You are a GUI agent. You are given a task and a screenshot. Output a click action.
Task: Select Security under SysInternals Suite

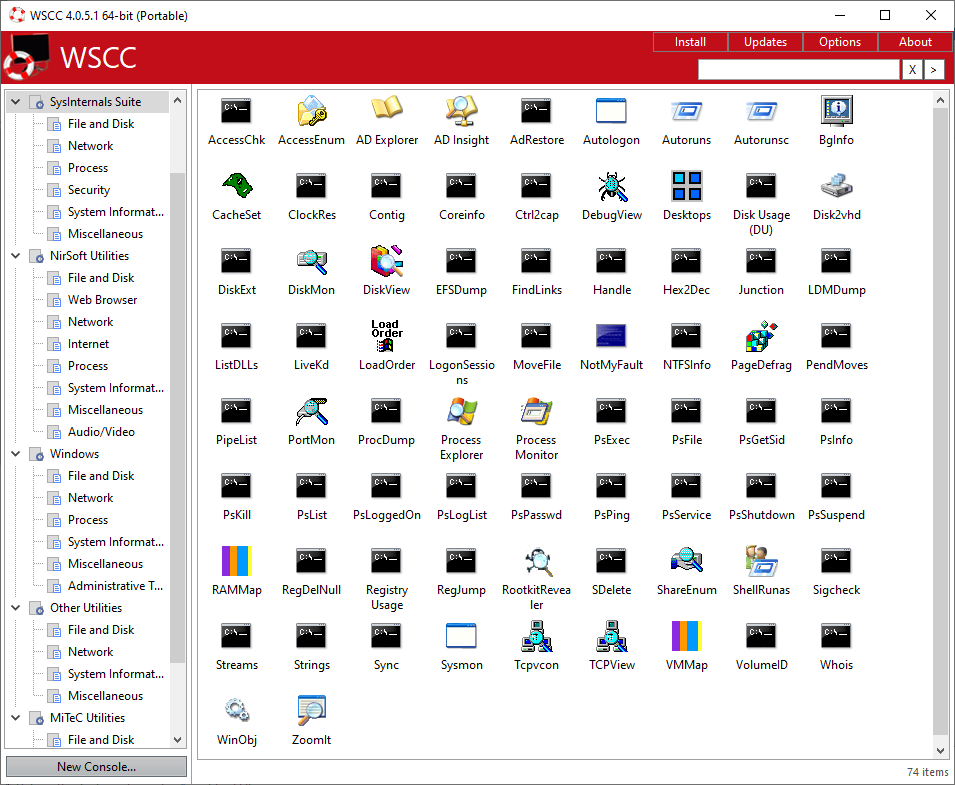pyautogui.click(x=89, y=190)
